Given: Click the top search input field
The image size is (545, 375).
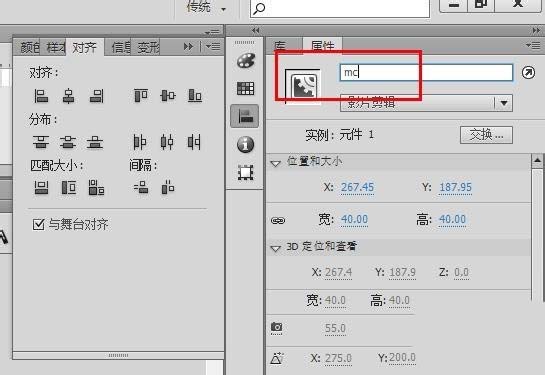Looking at the screenshot, I should (340, 8).
